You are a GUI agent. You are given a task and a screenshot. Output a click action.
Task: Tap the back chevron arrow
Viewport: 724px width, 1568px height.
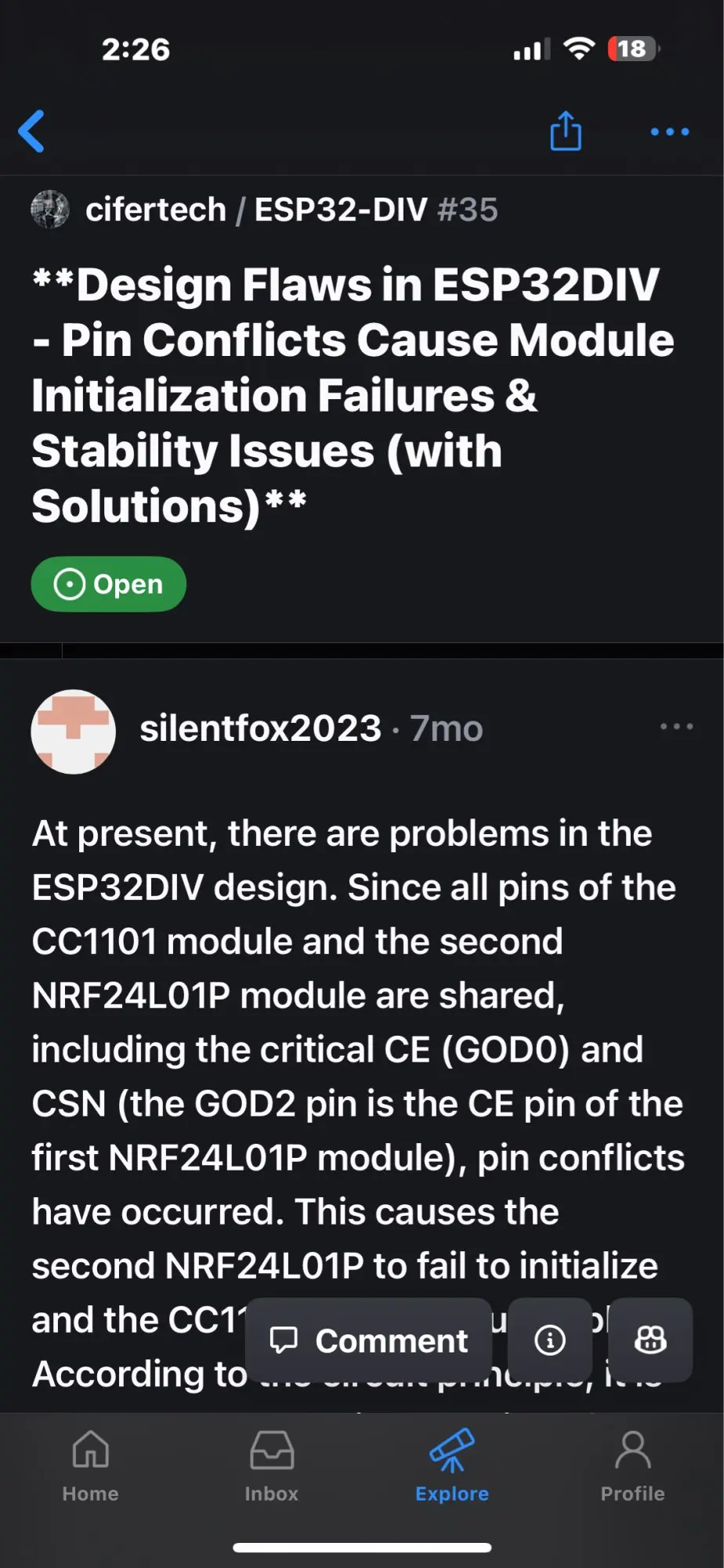(x=32, y=131)
